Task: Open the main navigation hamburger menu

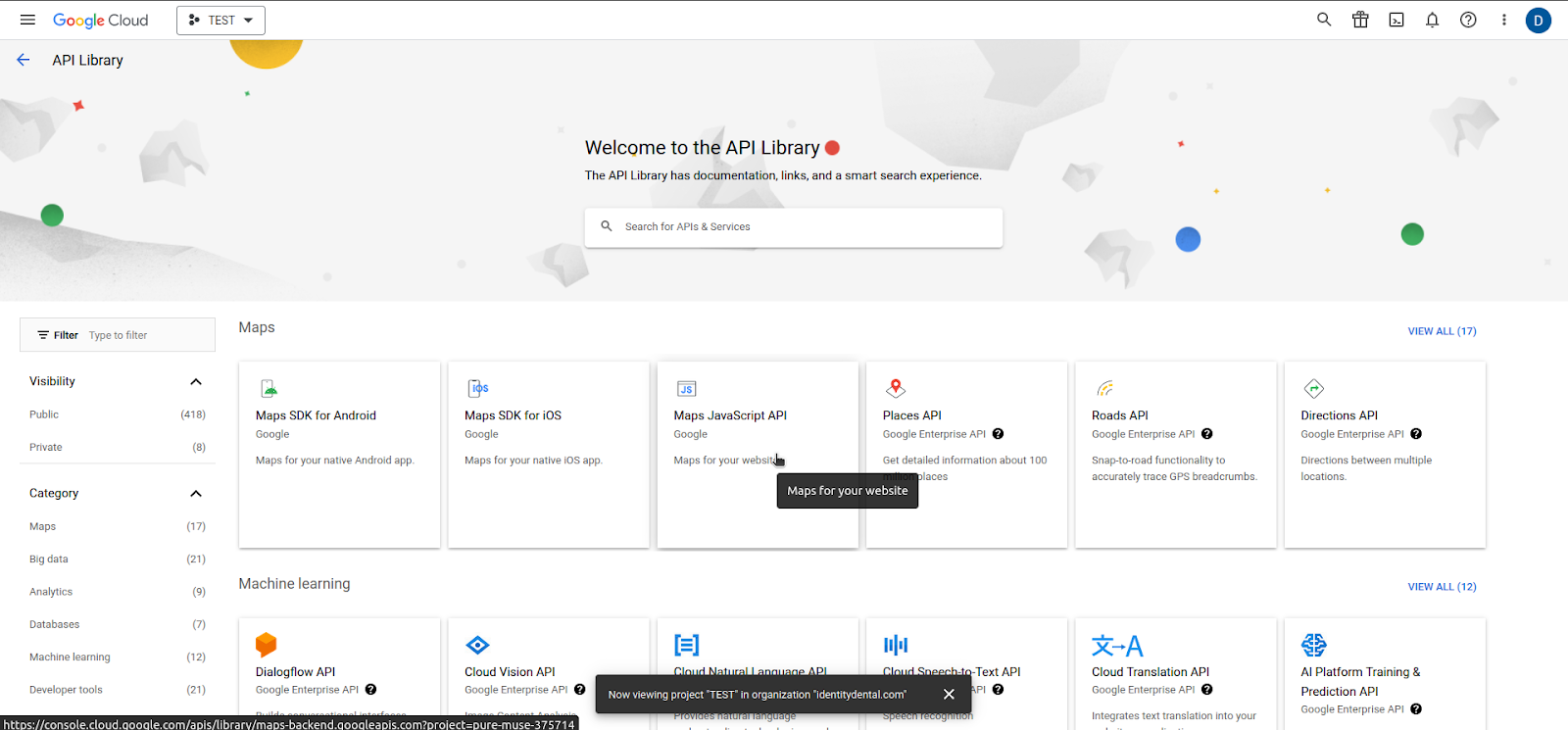Action: pyautogui.click(x=27, y=20)
